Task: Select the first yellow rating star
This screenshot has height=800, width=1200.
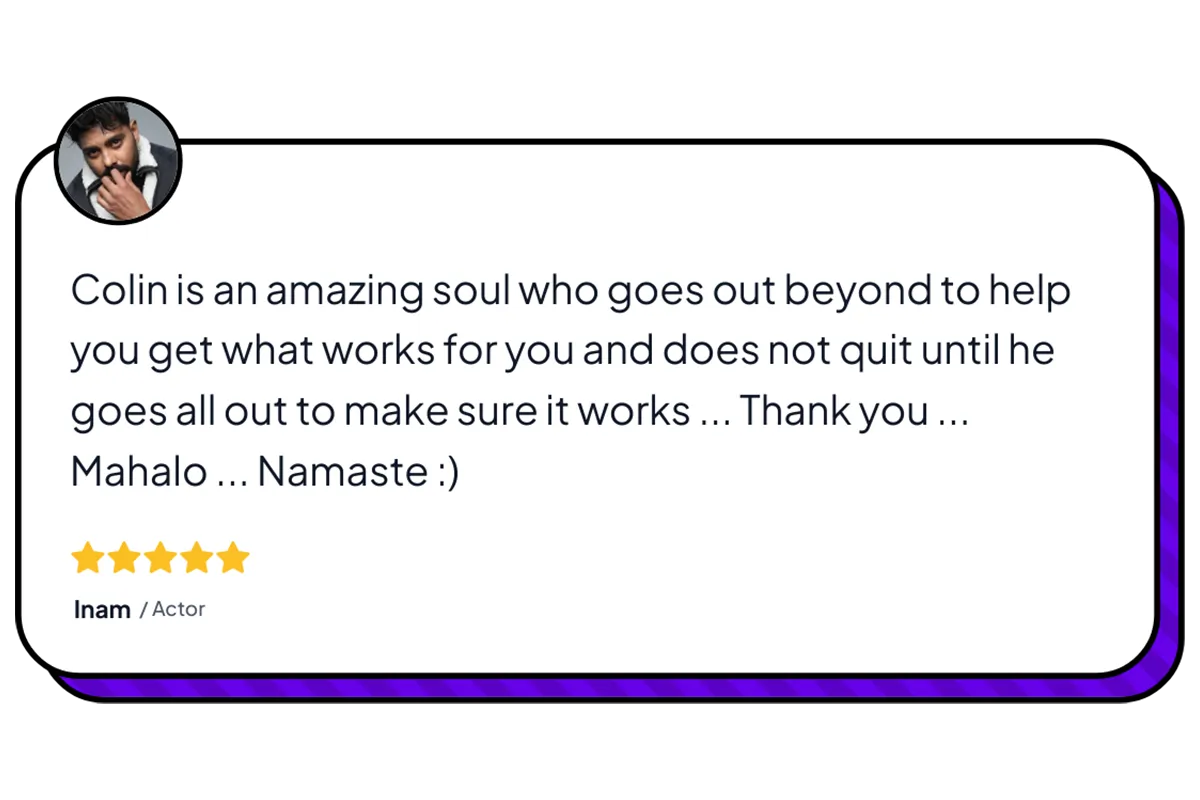Action: pyautogui.click(x=88, y=558)
